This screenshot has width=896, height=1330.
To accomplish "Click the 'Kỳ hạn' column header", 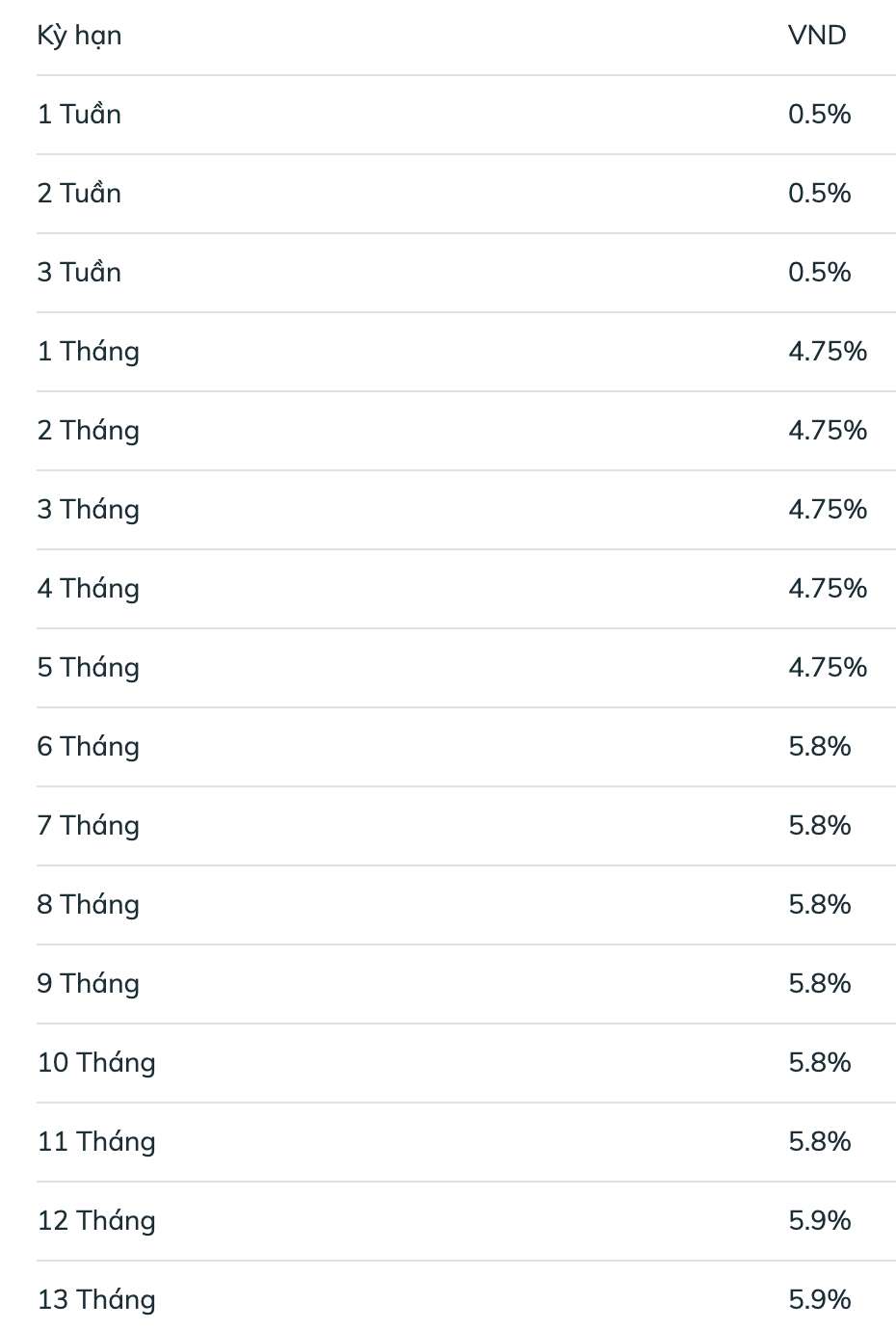I will 79,36.
